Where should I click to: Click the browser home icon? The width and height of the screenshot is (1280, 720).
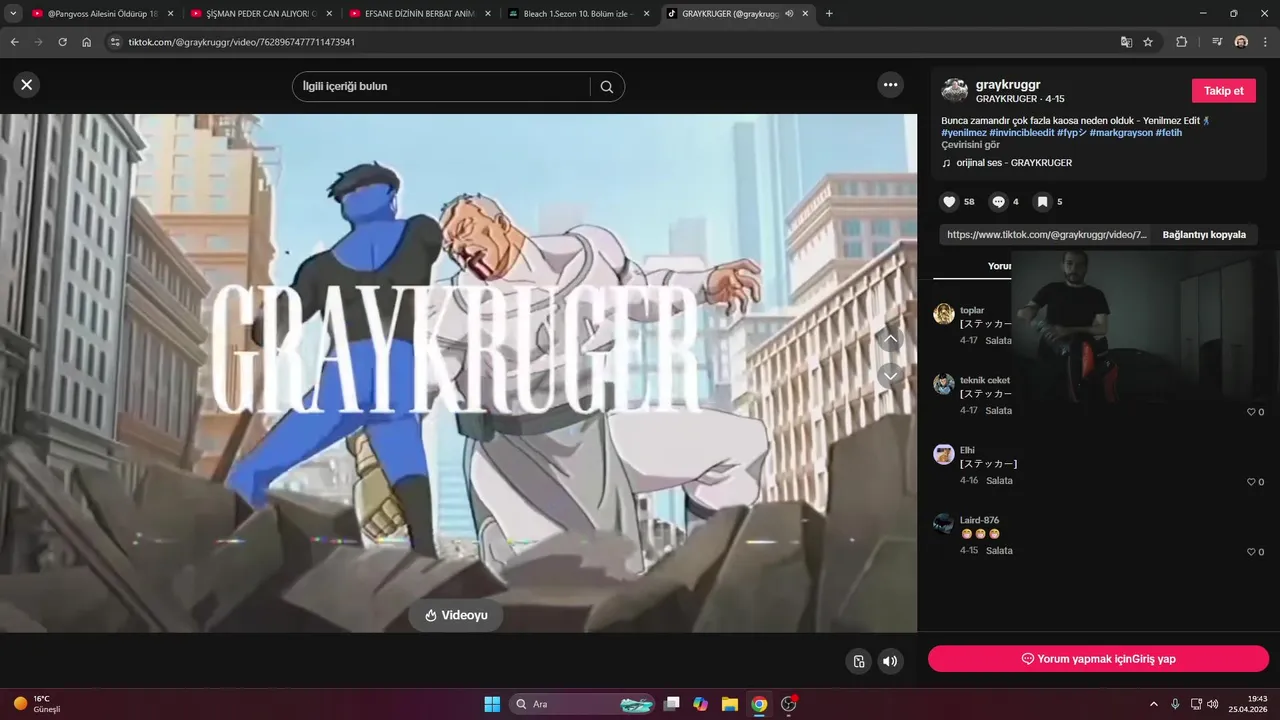click(87, 42)
